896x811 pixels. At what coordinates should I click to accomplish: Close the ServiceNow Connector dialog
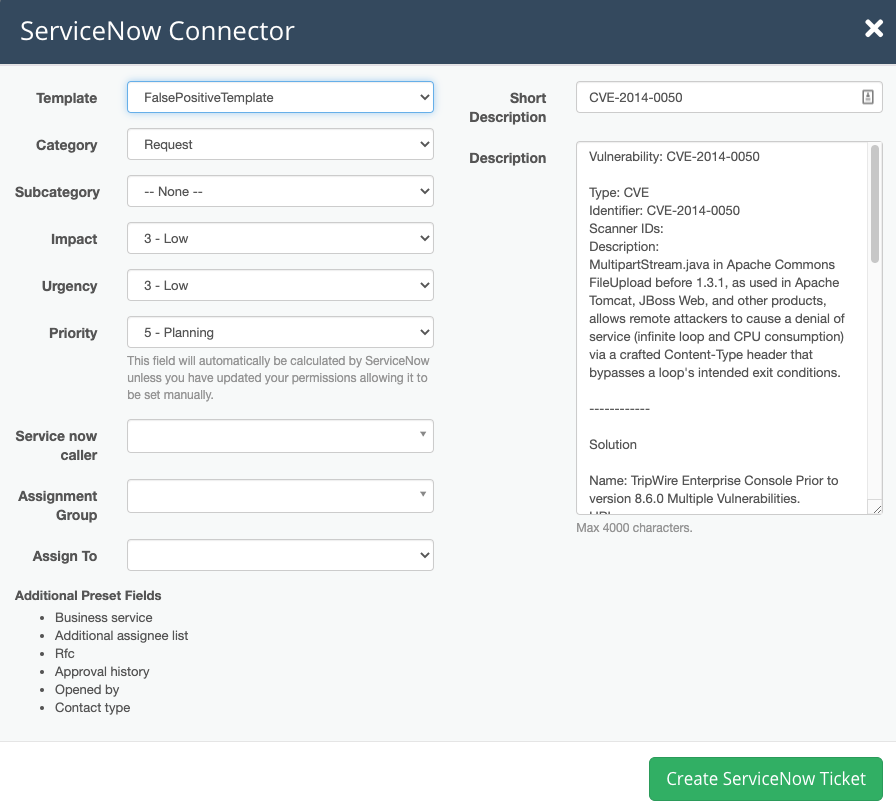pos(874,28)
